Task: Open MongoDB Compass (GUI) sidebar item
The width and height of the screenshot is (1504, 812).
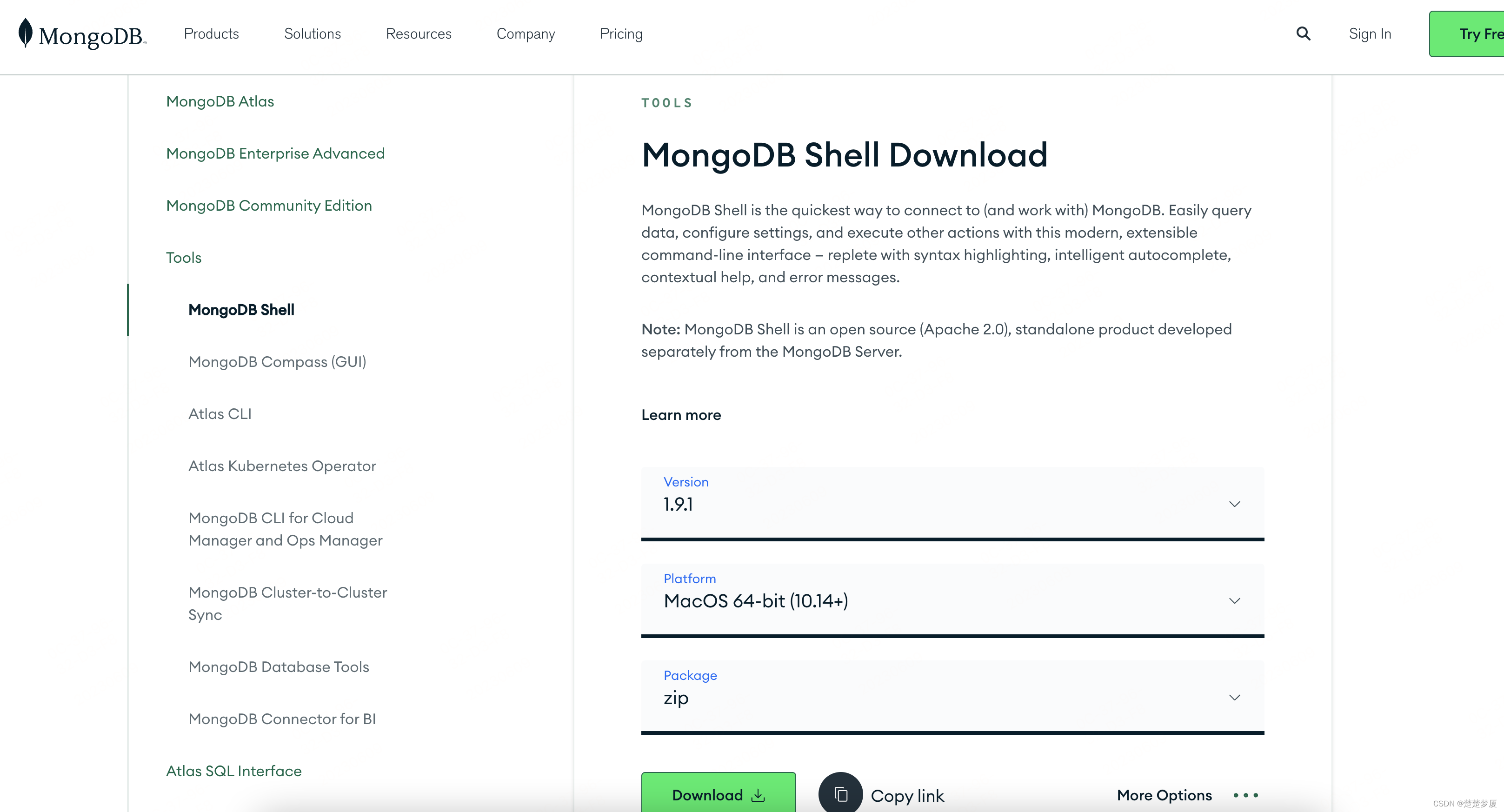Action: (277, 362)
